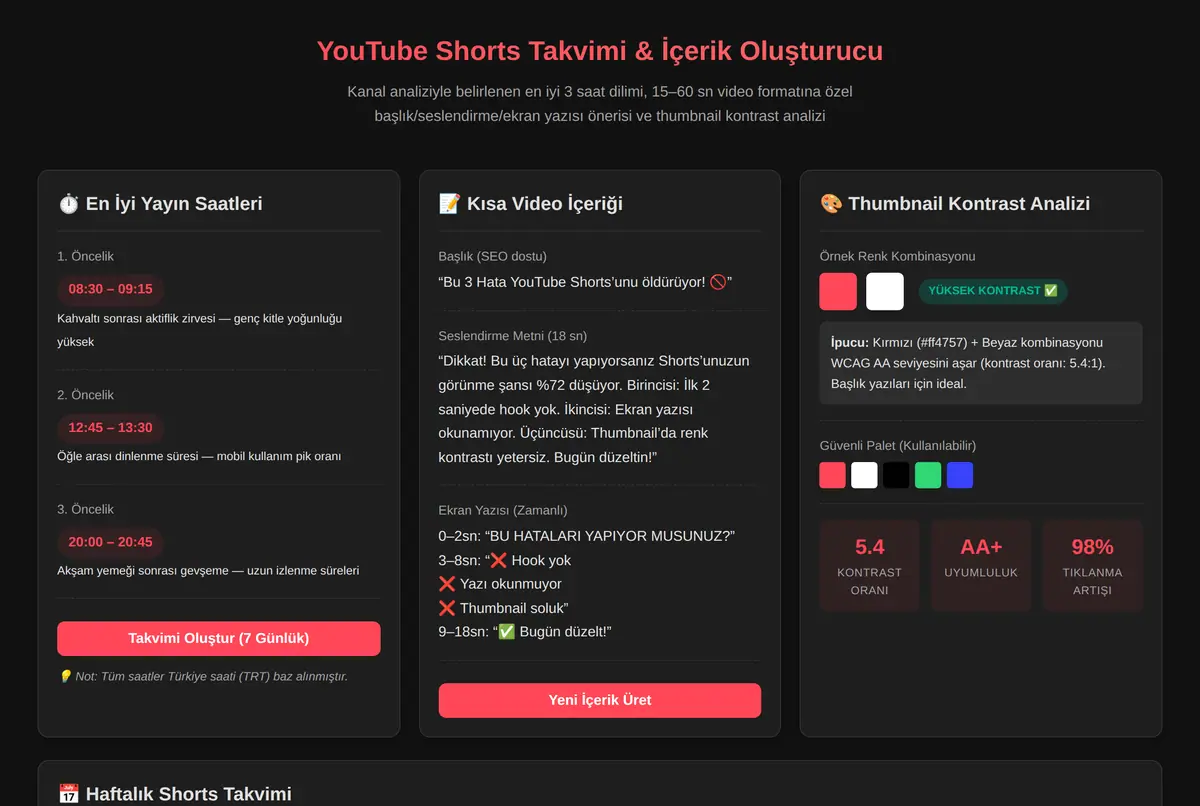
Task: Click the prohibited sign emoji in the title
Action: (x=718, y=282)
